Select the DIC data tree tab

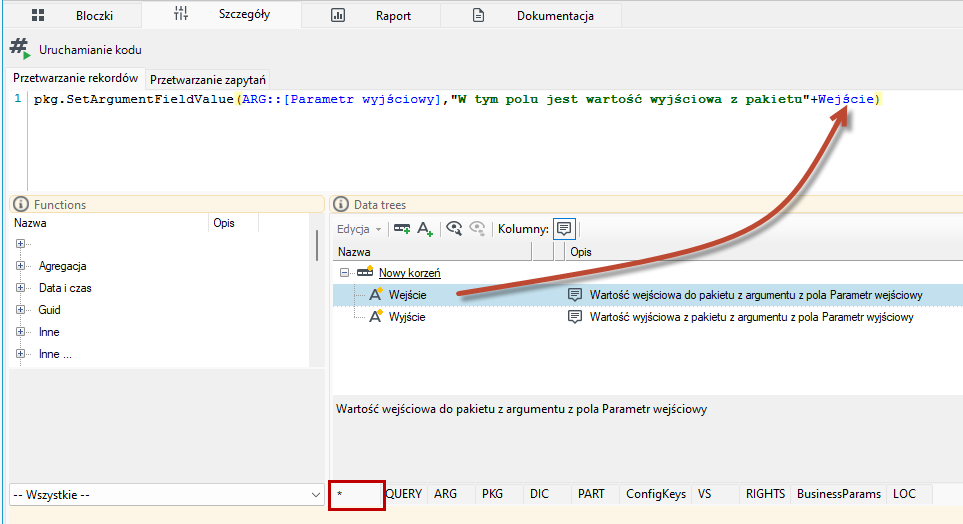tap(547, 494)
